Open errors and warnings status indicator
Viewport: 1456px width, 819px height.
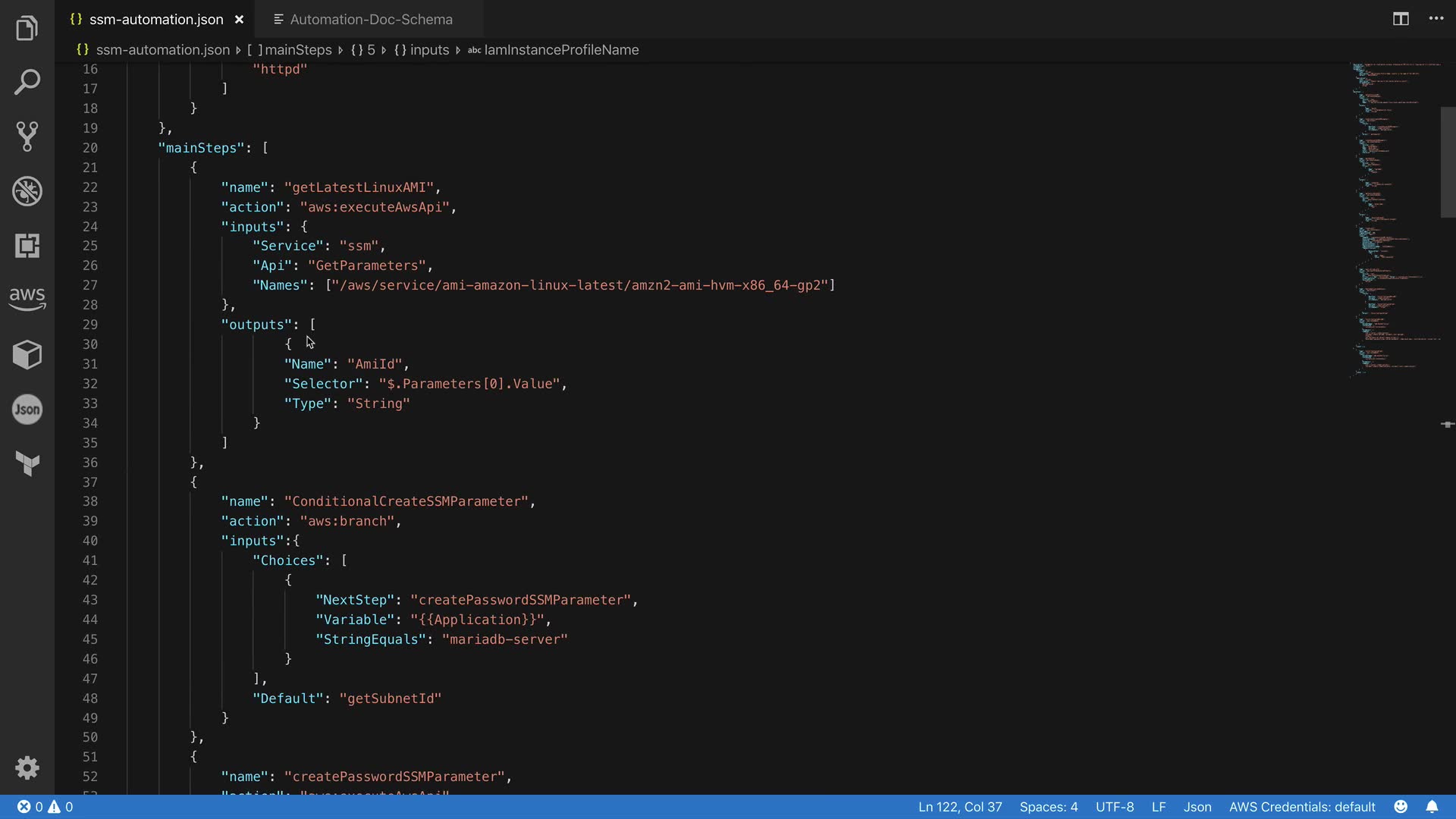pos(45,807)
